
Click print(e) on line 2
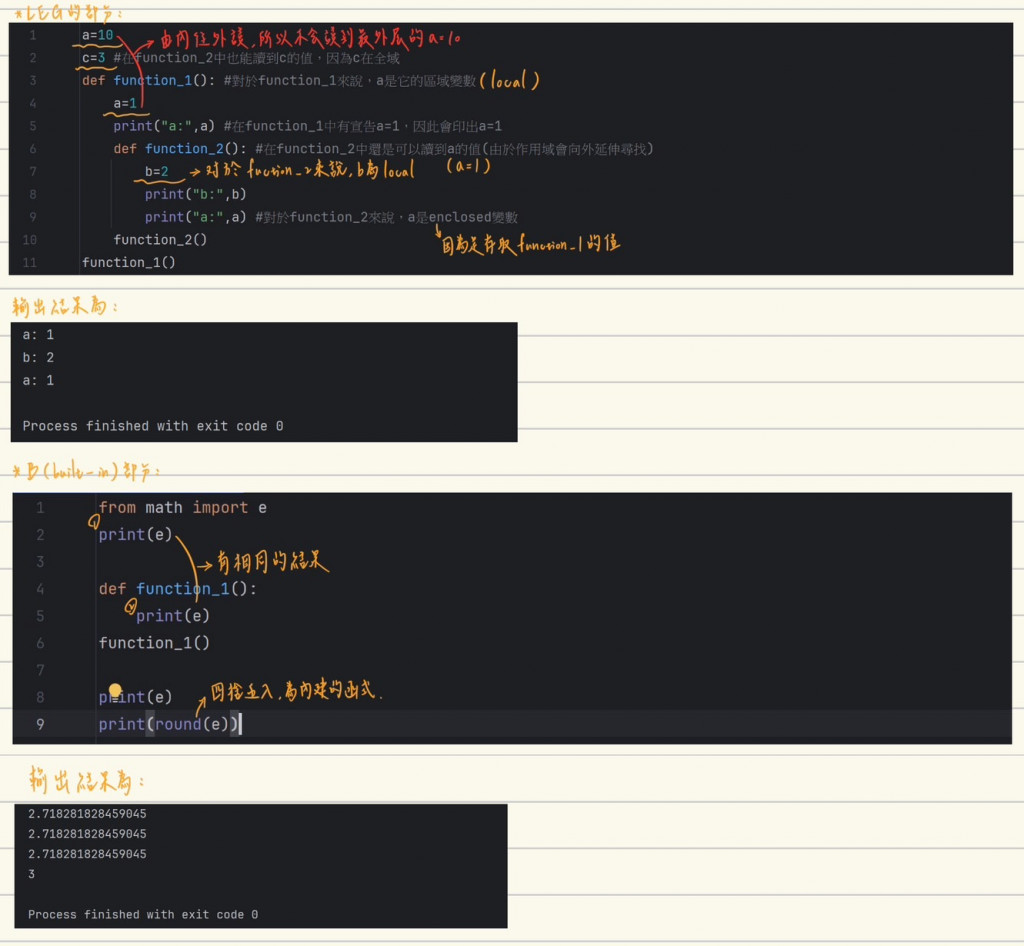135,535
